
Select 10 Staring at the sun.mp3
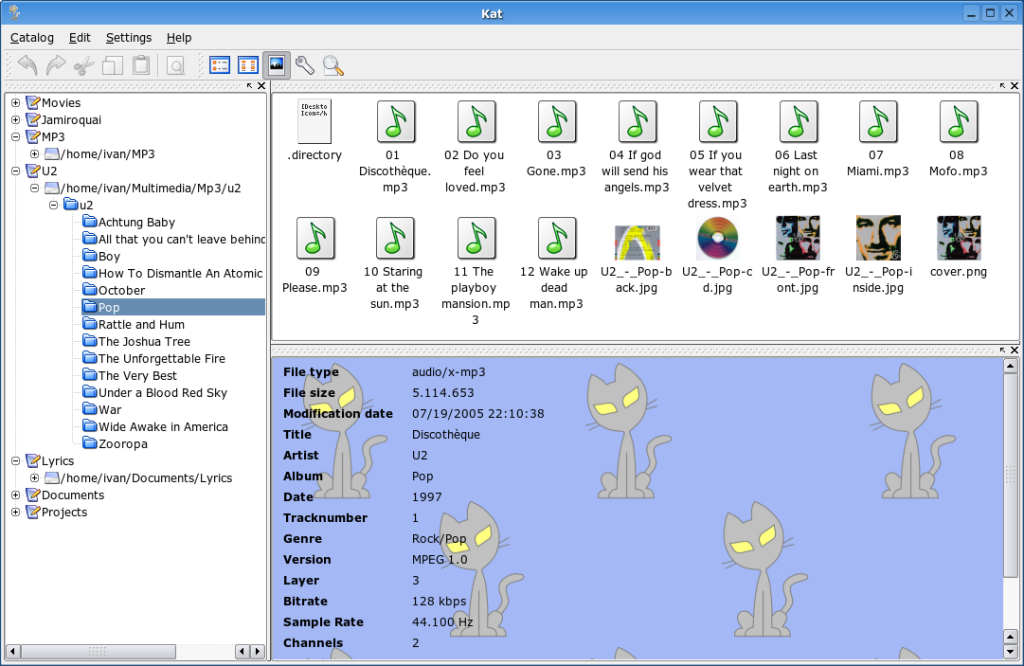[395, 238]
